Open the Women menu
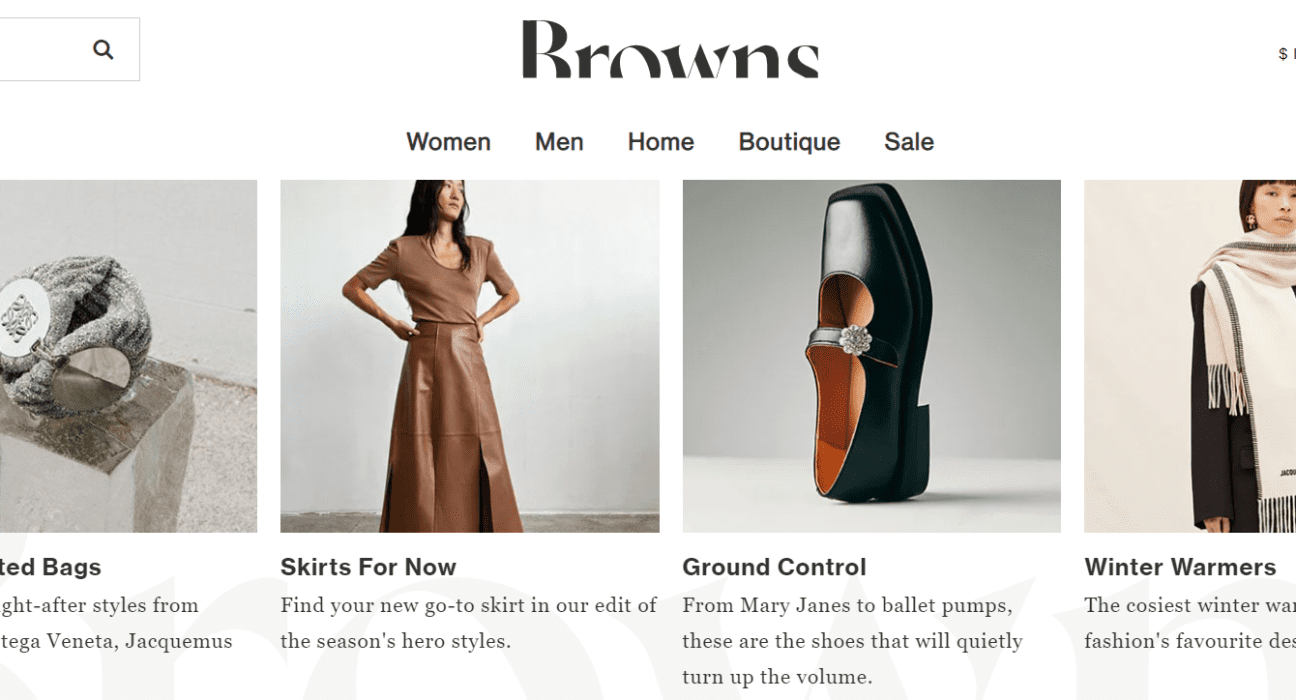1296x700 pixels. coord(448,142)
